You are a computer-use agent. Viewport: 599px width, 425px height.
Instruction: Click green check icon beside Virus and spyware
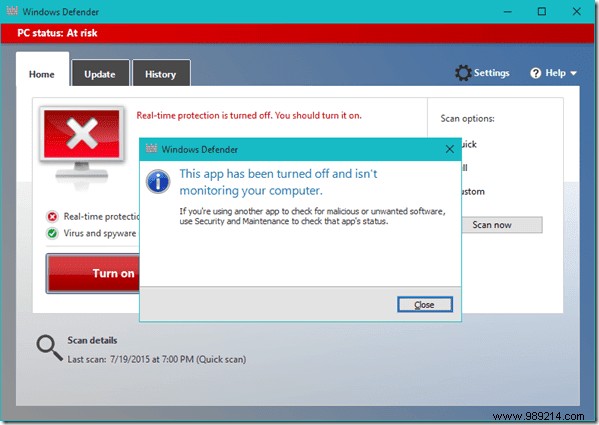(52, 233)
